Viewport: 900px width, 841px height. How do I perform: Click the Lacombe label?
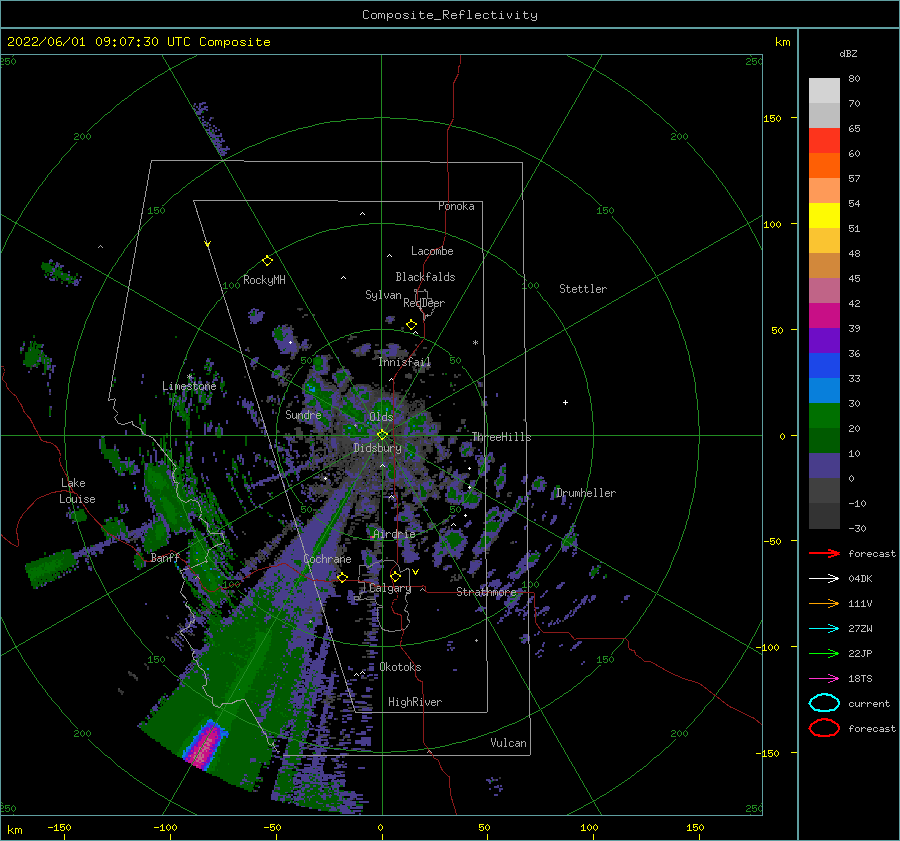point(432,251)
